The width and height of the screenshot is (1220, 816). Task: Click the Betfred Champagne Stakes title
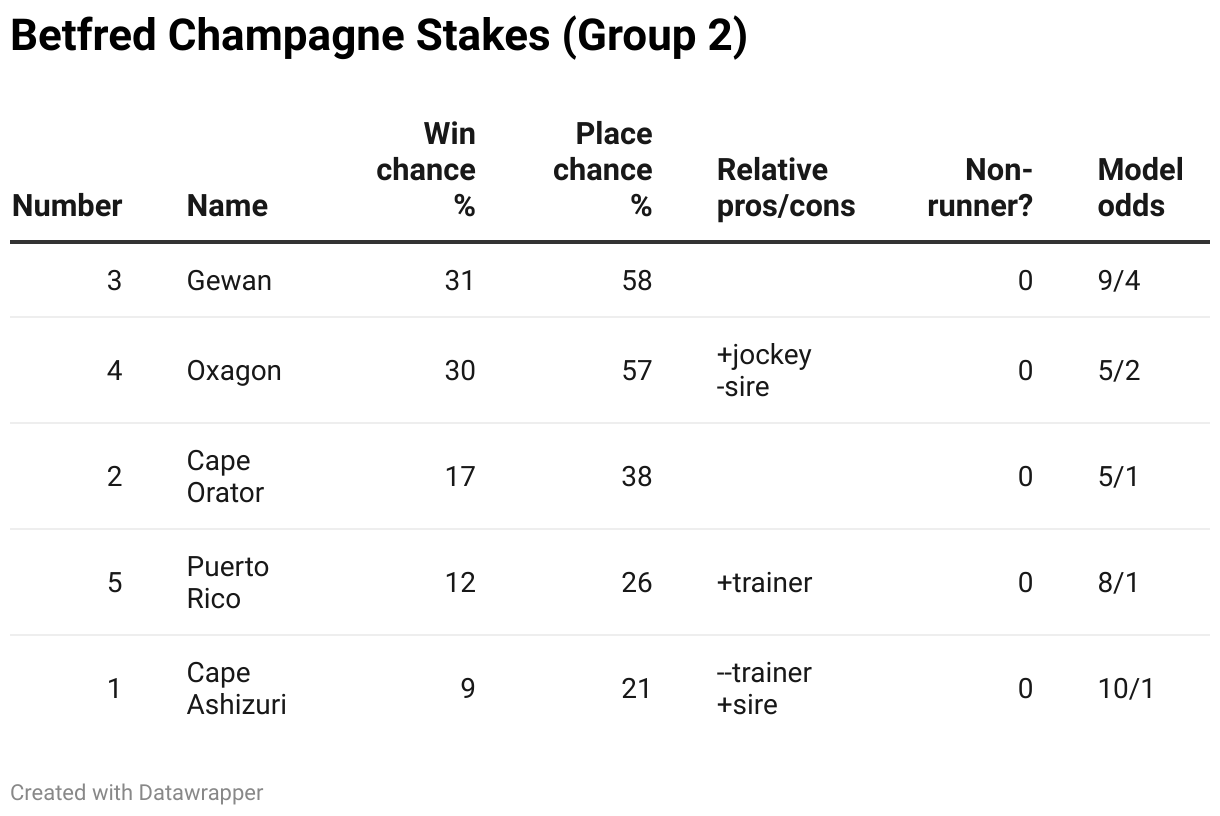click(378, 37)
